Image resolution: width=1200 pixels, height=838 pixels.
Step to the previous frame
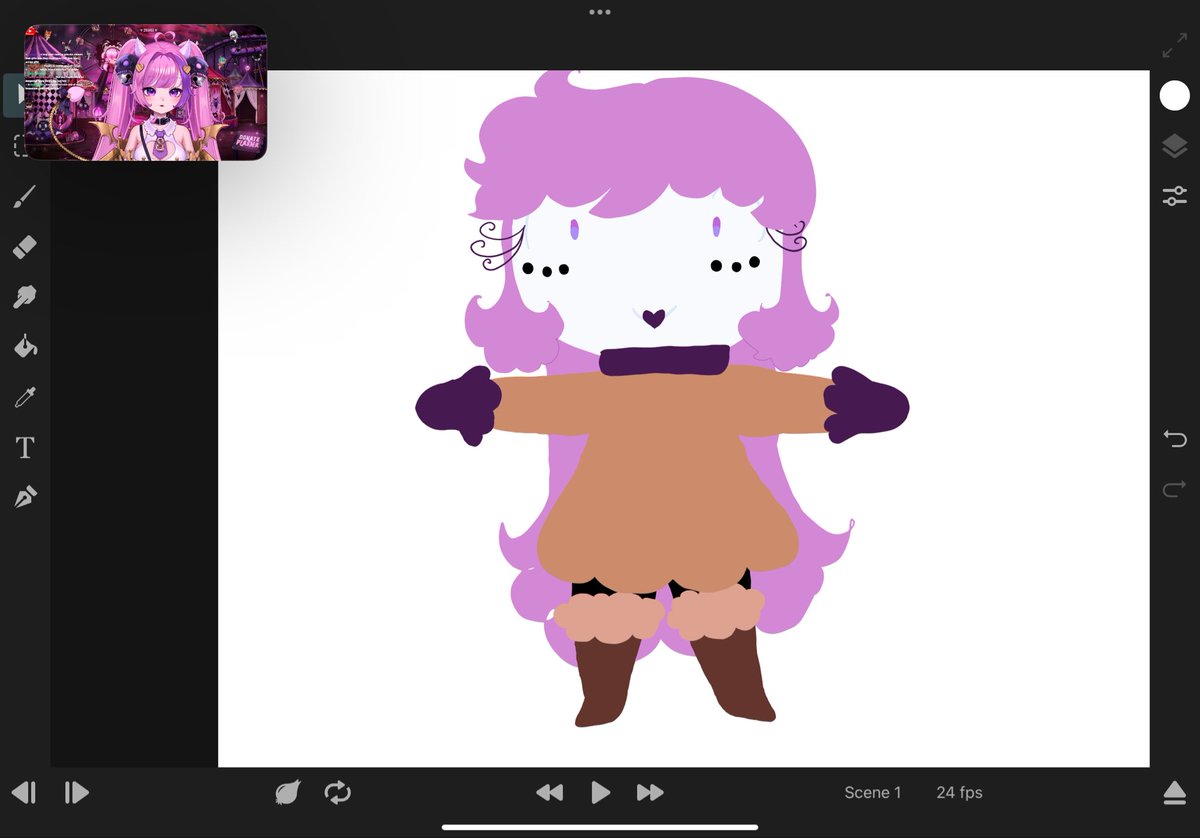click(25, 793)
